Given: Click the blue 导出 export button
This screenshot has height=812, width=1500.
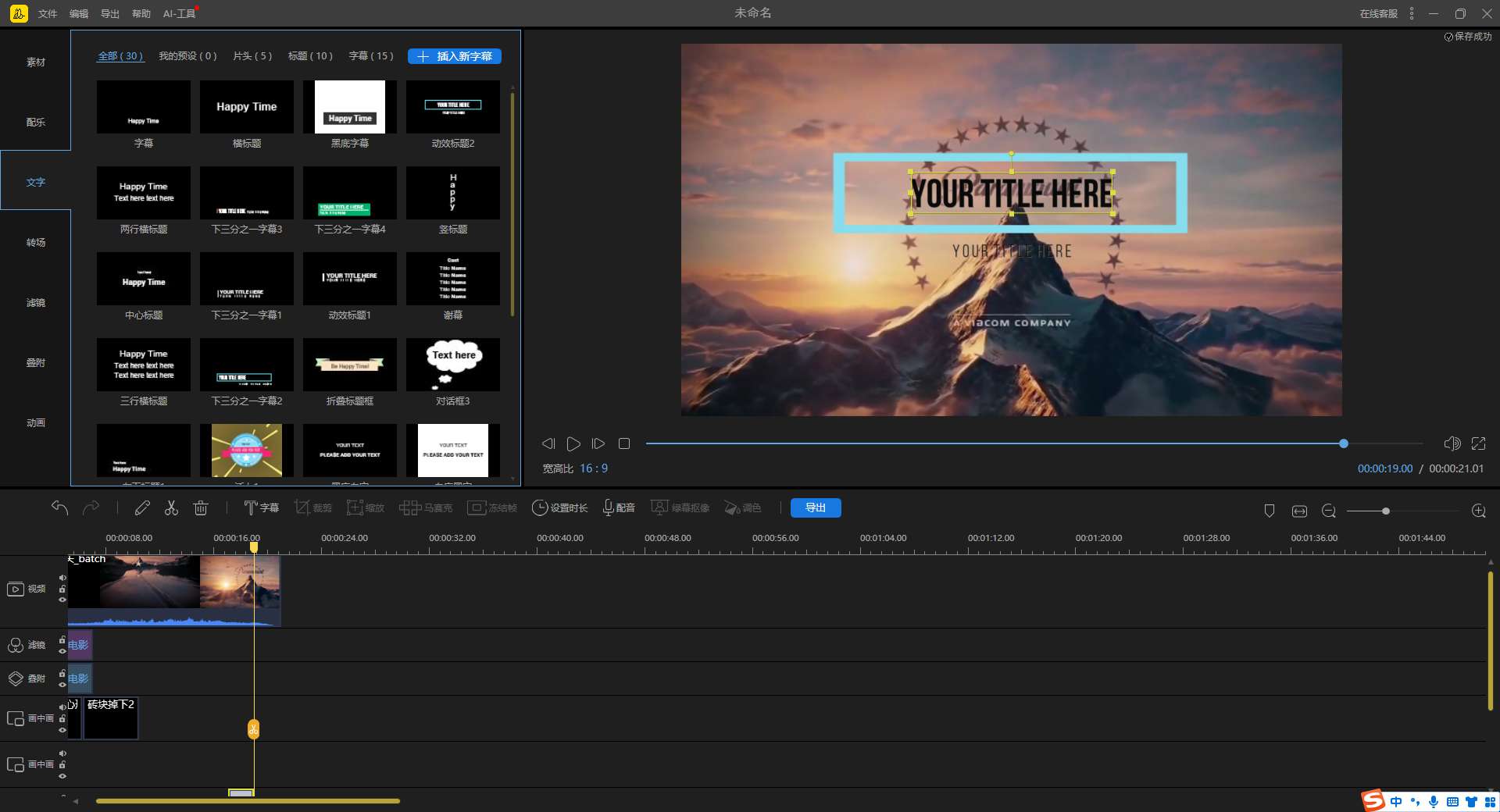Looking at the screenshot, I should coord(816,508).
